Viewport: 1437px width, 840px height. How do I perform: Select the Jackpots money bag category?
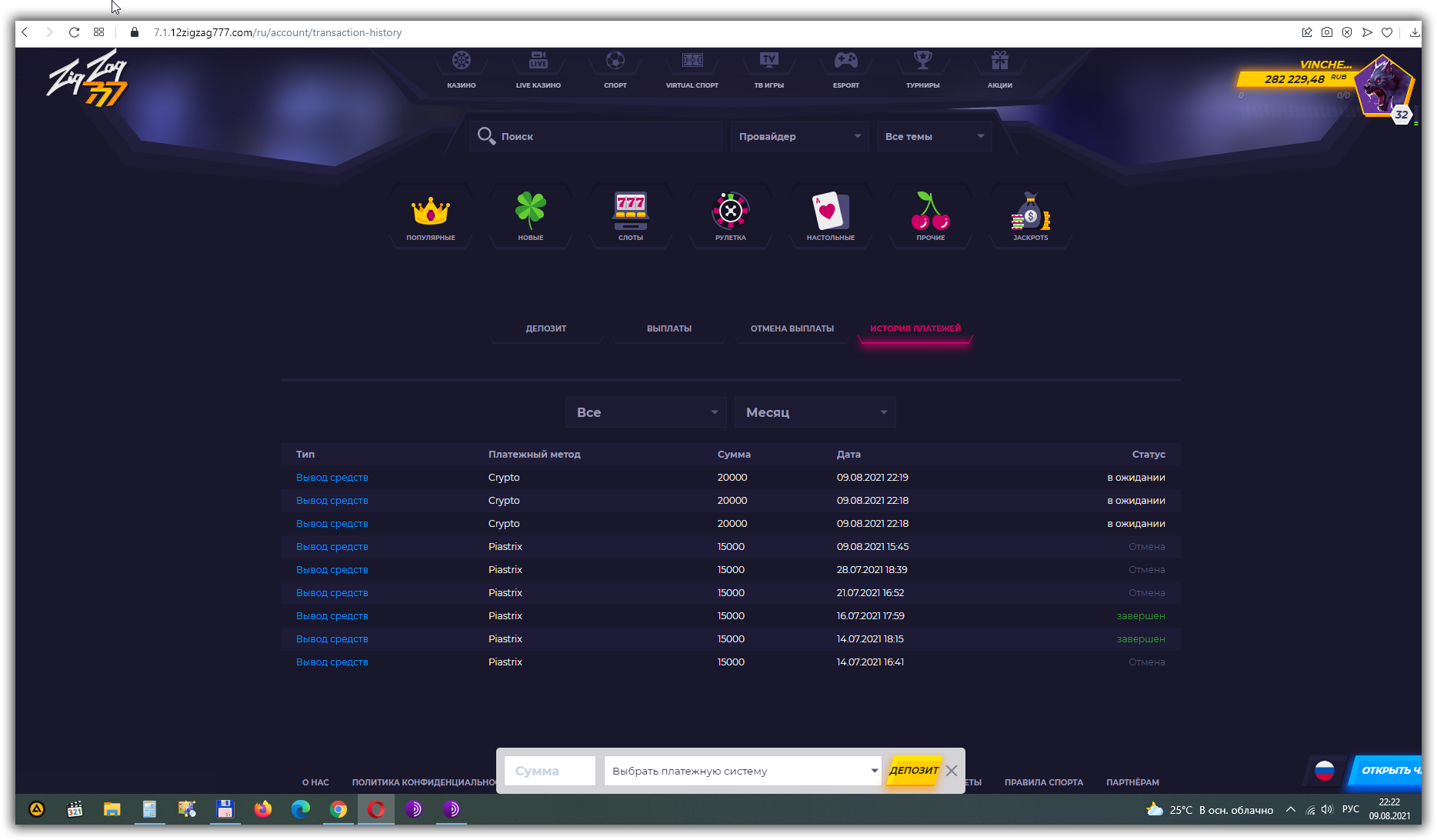(x=1031, y=215)
